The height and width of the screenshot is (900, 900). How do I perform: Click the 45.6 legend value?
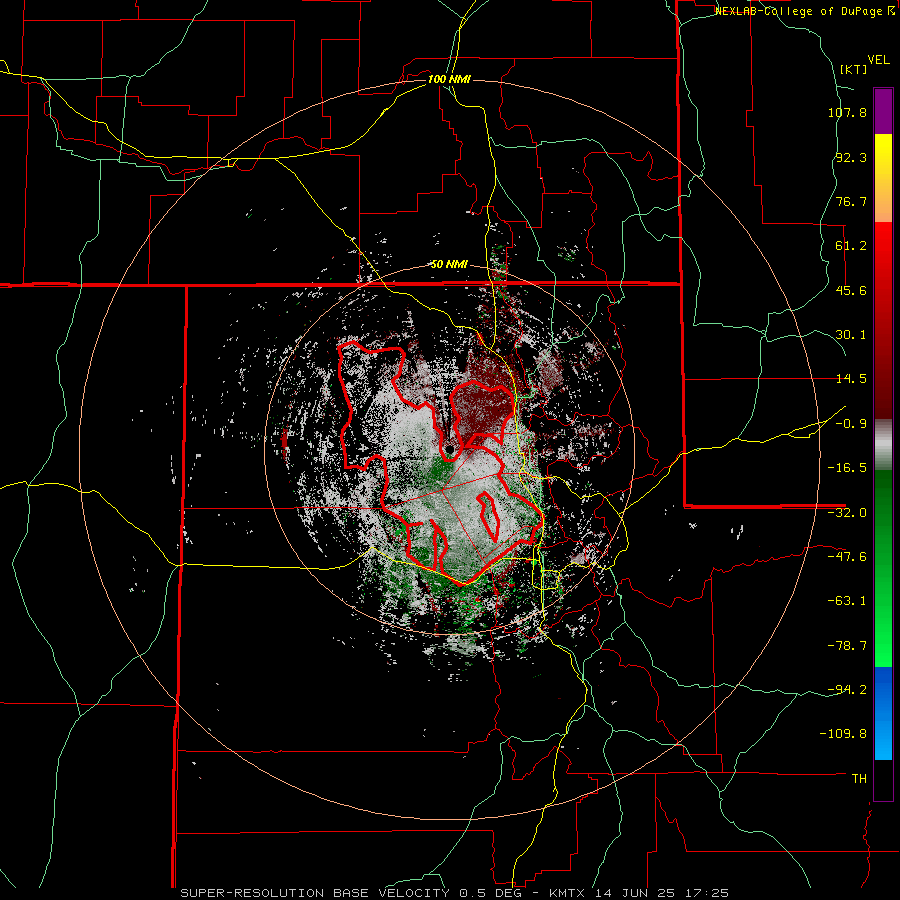(851, 290)
